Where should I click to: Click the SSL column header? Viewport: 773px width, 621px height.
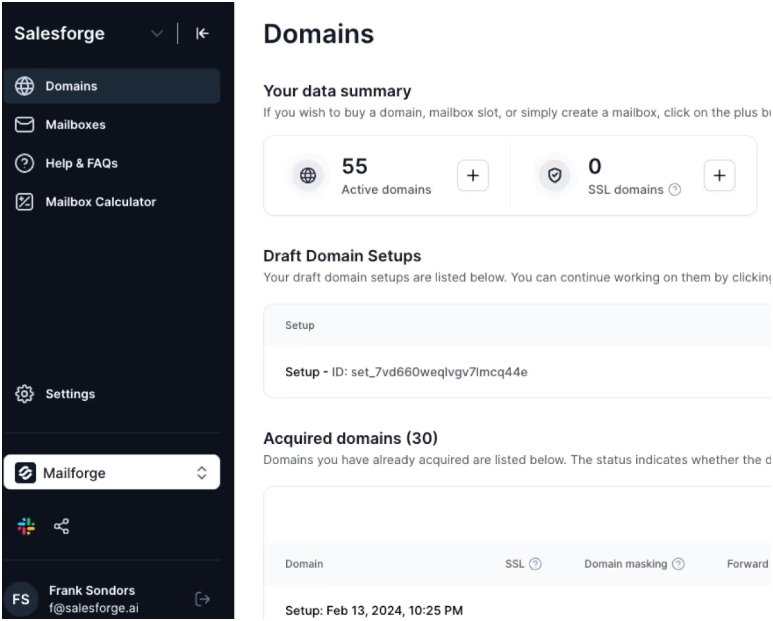click(x=515, y=564)
